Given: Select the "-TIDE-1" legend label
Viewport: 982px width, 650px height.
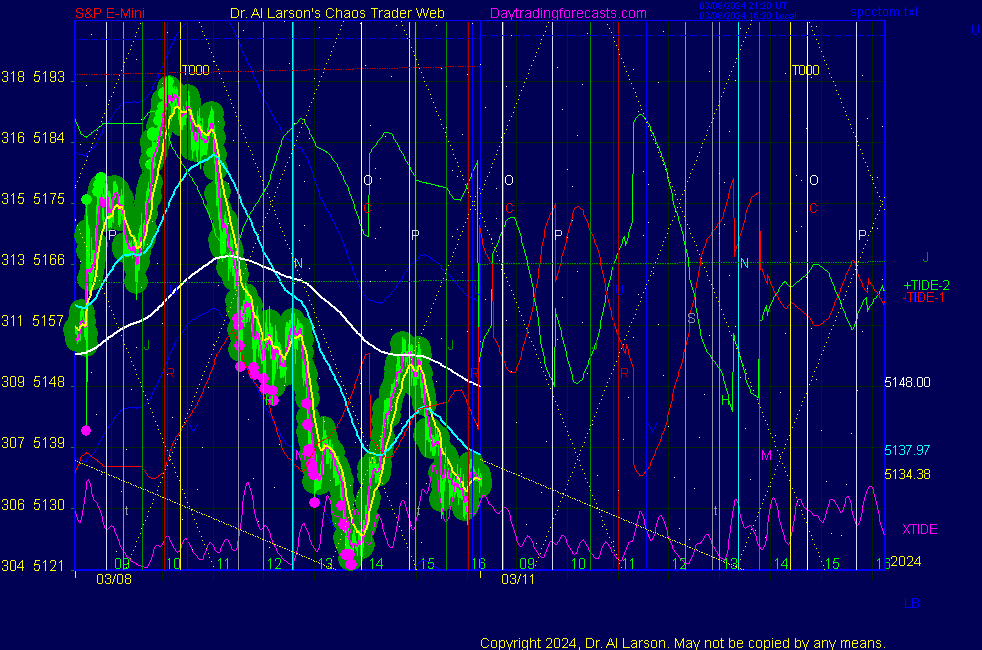Looking at the screenshot, I should [x=923, y=297].
